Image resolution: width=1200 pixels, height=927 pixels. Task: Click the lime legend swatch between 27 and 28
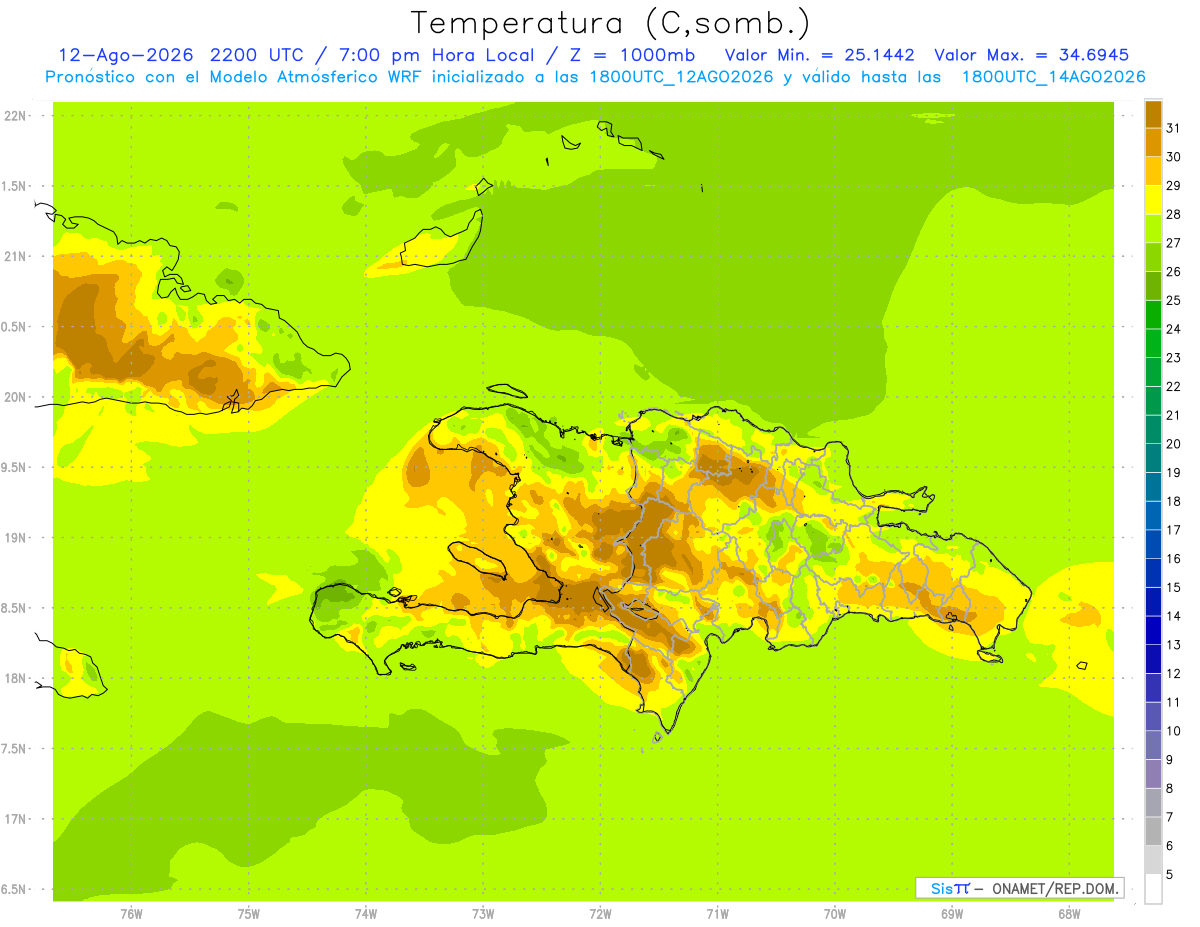[x=1153, y=229]
